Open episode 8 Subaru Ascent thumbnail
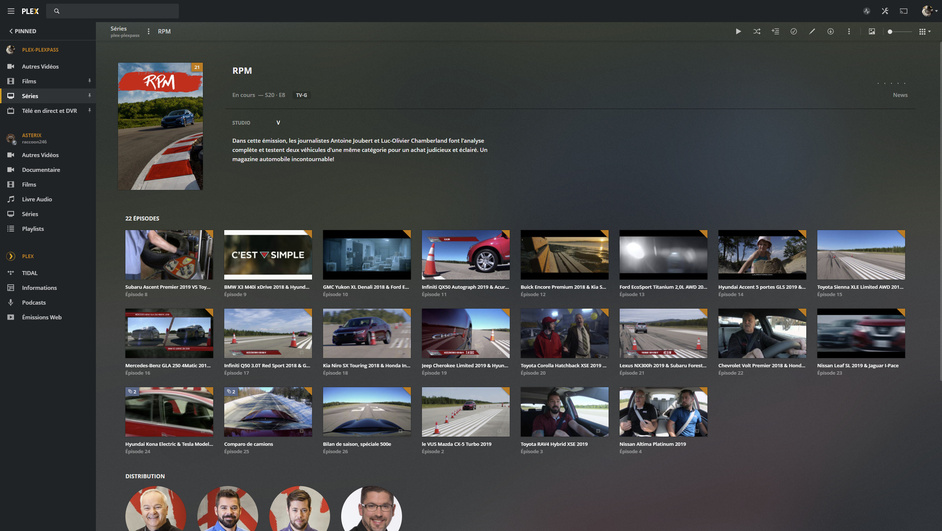 click(169, 255)
